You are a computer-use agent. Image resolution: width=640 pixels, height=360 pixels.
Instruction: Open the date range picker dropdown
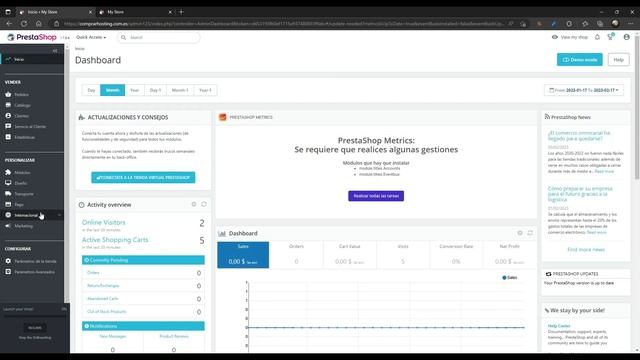[x=584, y=90]
